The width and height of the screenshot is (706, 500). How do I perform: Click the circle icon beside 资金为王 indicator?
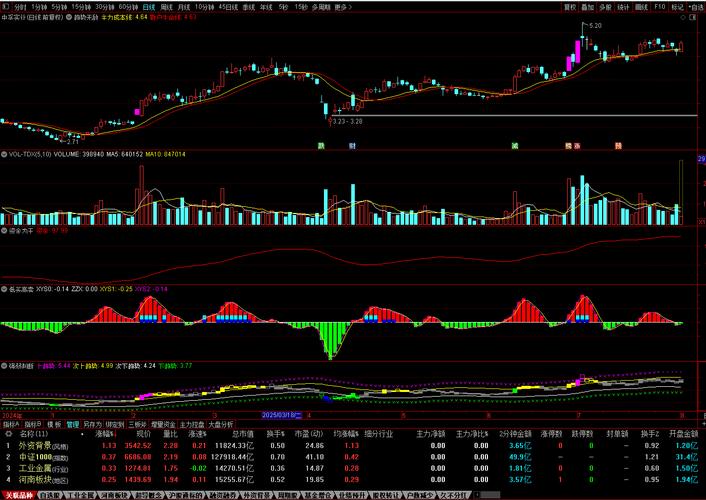coord(4,230)
